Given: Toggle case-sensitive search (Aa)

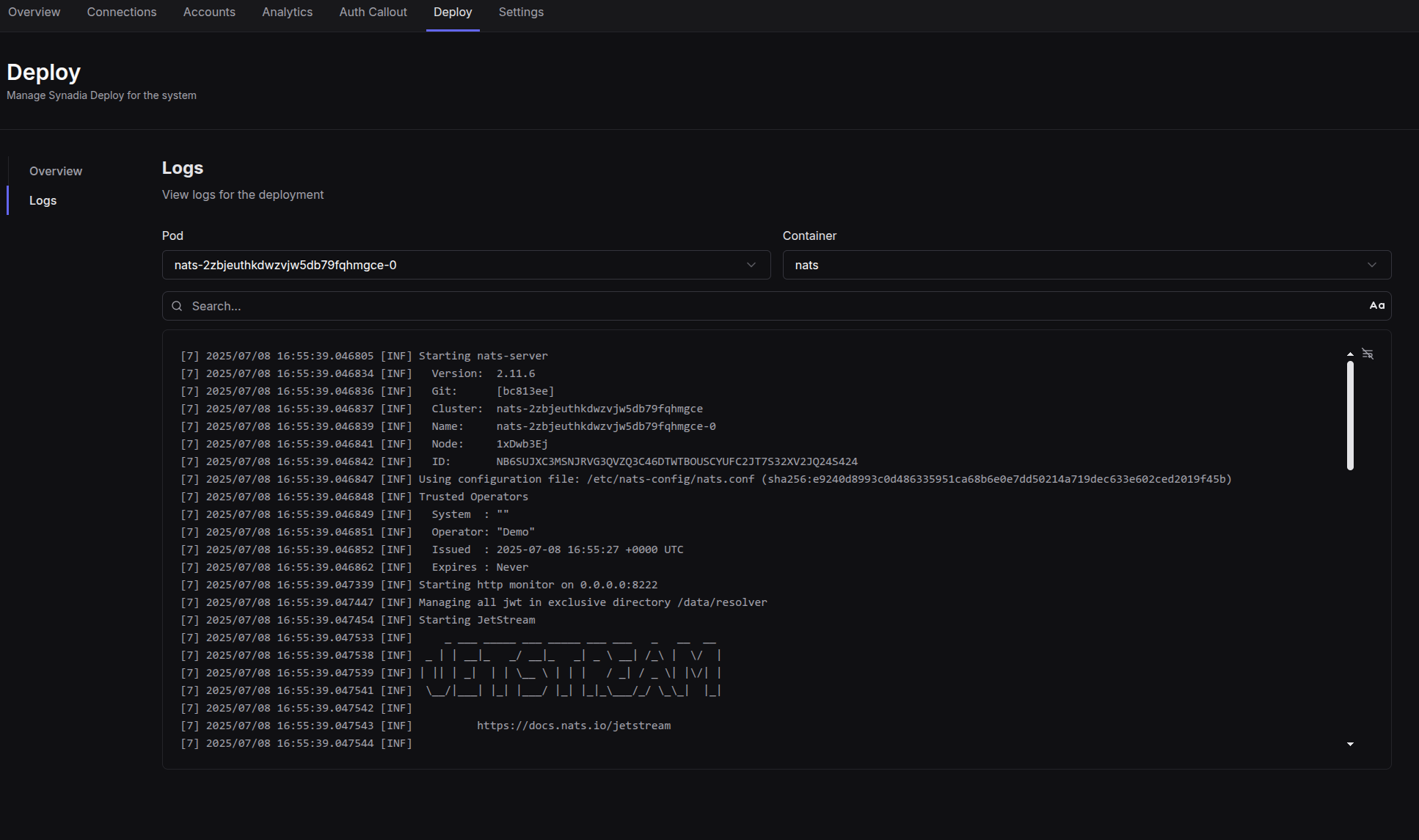Looking at the screenshot, I should coord(1377,306).
